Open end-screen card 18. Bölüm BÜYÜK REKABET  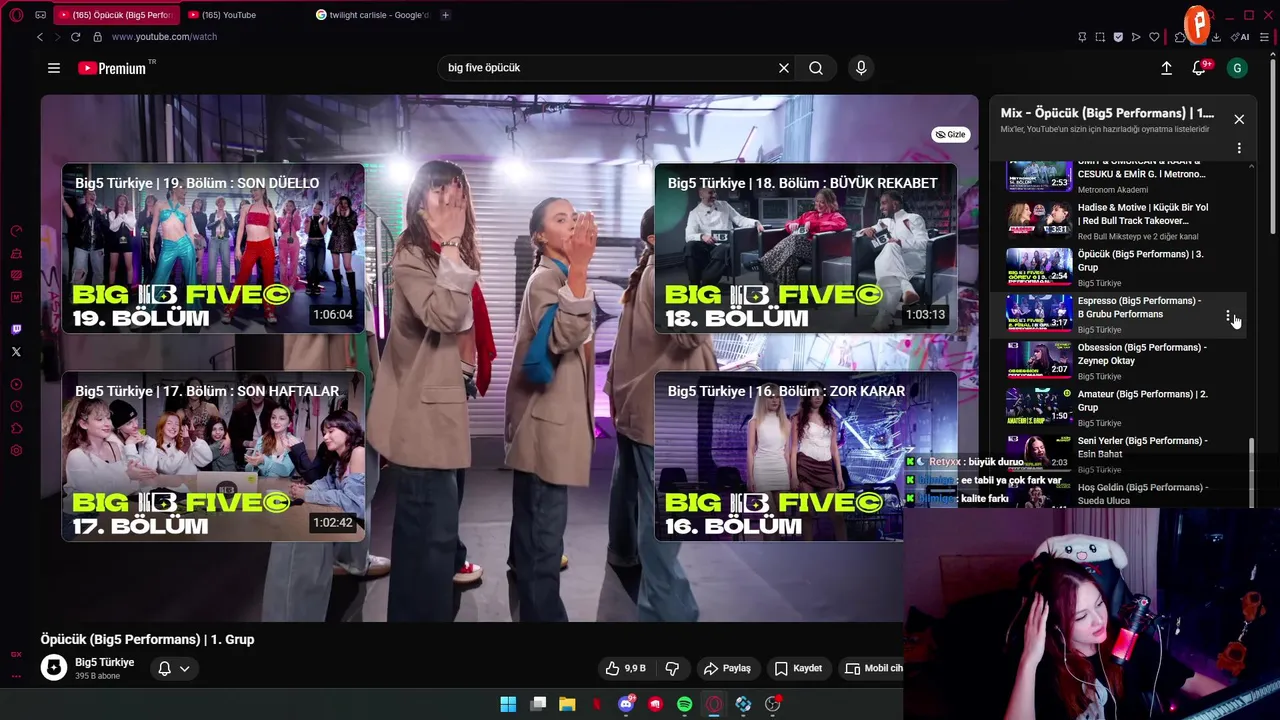(x=806, y=248)
